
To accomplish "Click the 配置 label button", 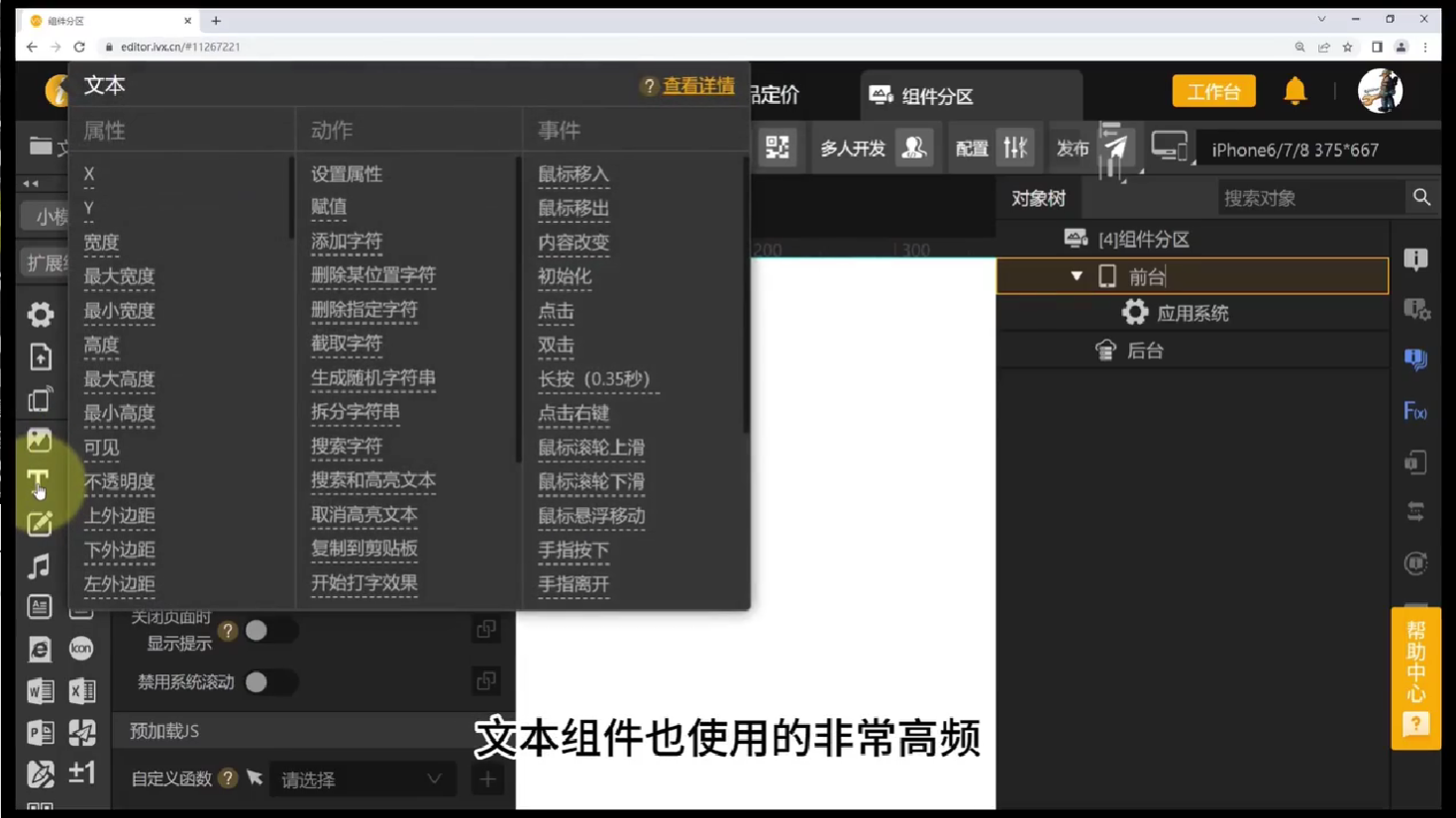I will click(972, 149).
